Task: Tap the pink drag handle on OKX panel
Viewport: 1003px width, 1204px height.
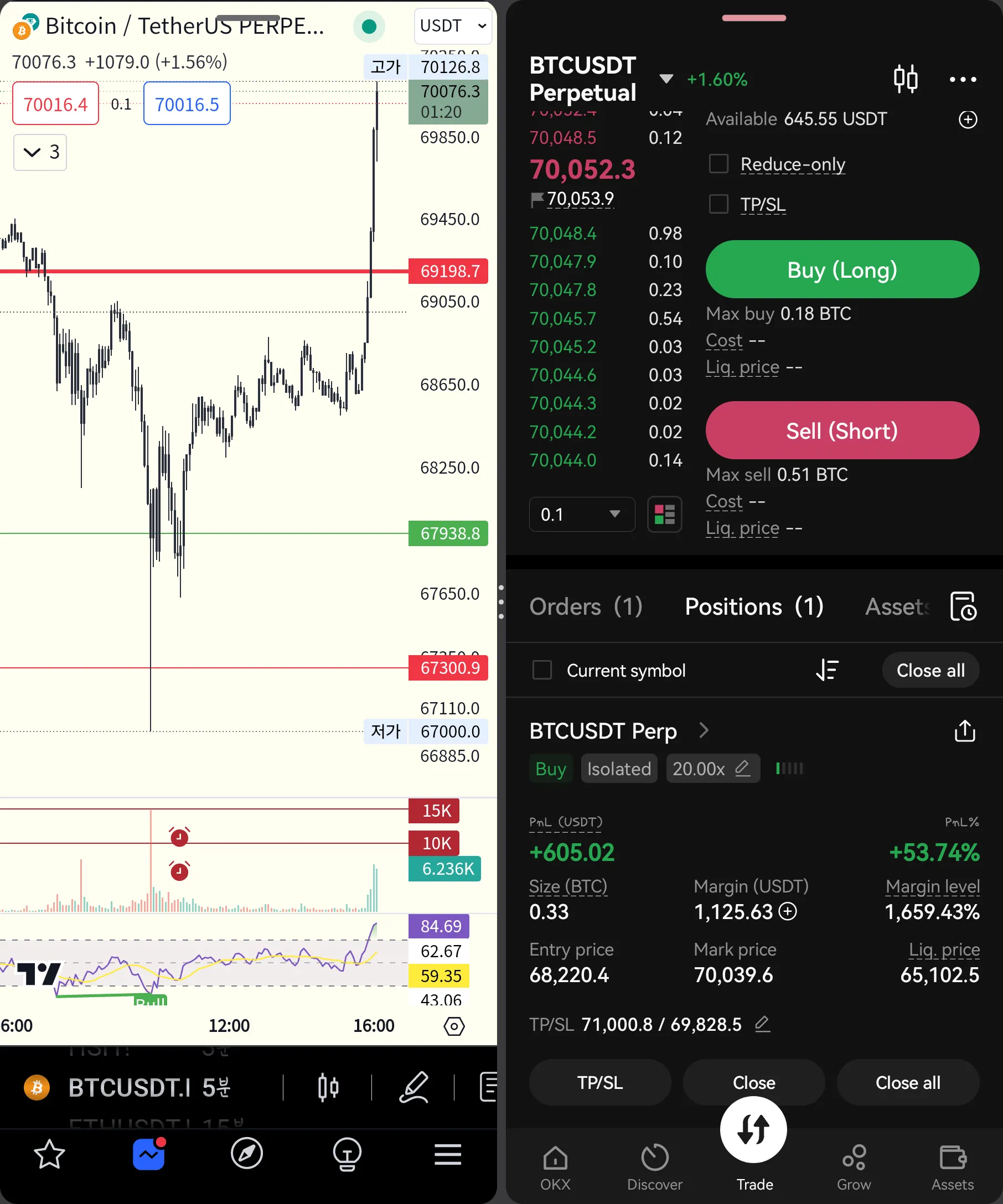Action: coord(753,18)
